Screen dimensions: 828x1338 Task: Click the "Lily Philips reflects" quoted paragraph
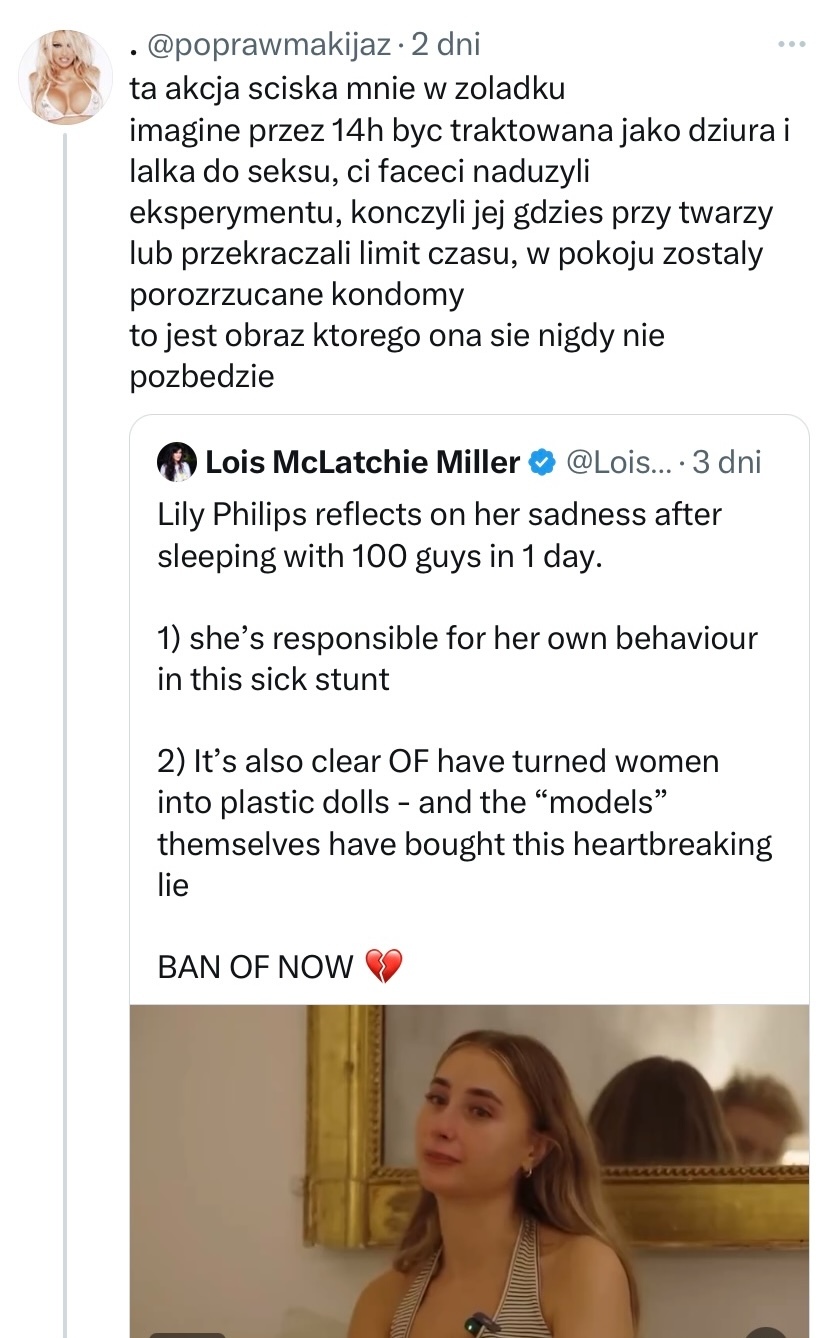439,535
